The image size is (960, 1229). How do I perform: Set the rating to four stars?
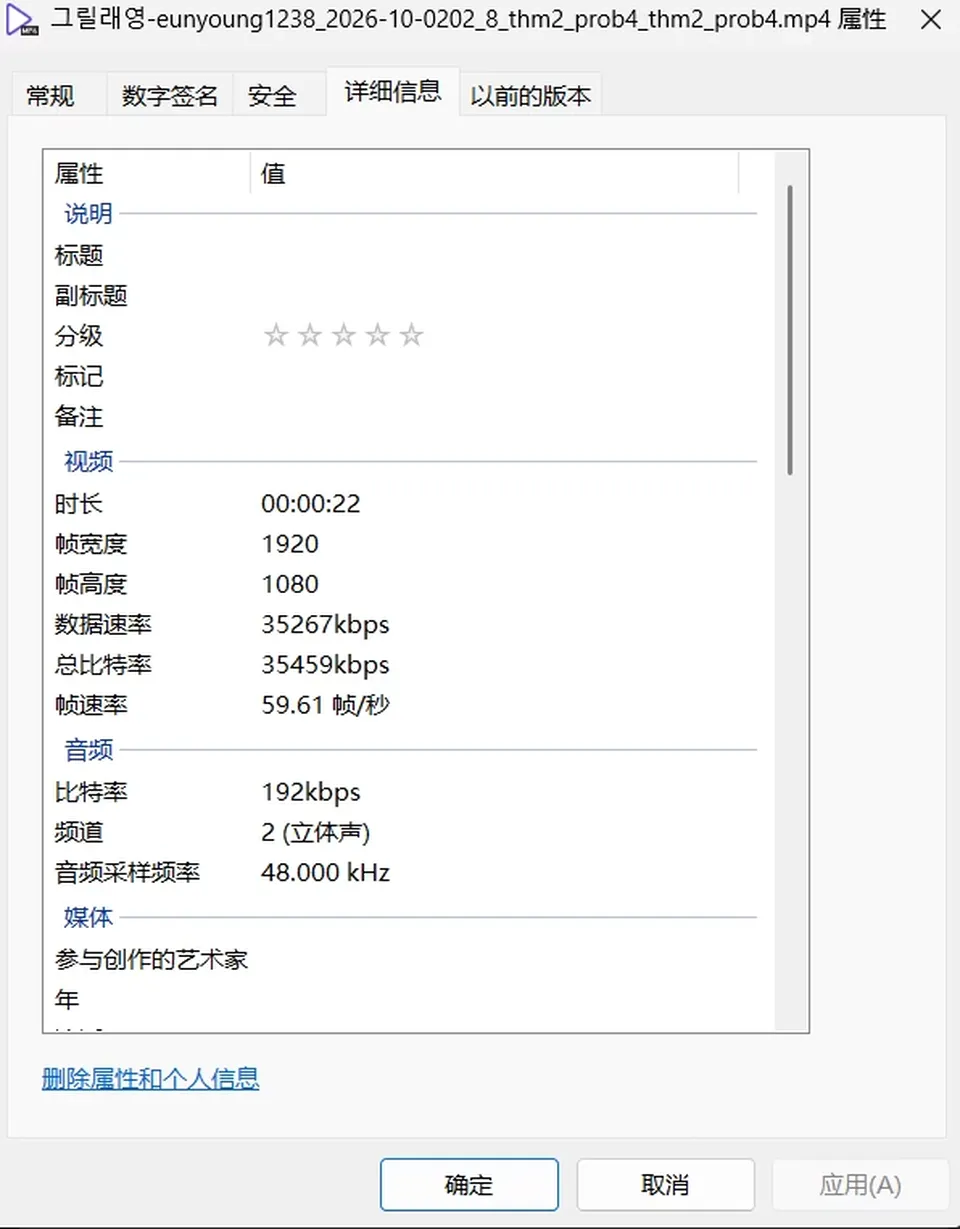[378, 336]
